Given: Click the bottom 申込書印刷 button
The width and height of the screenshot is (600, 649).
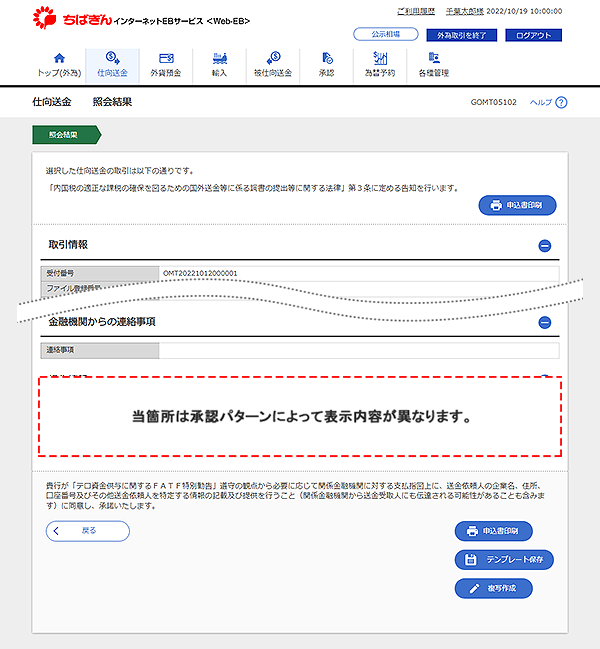Looking at the screenshot, I should point(493,531).
